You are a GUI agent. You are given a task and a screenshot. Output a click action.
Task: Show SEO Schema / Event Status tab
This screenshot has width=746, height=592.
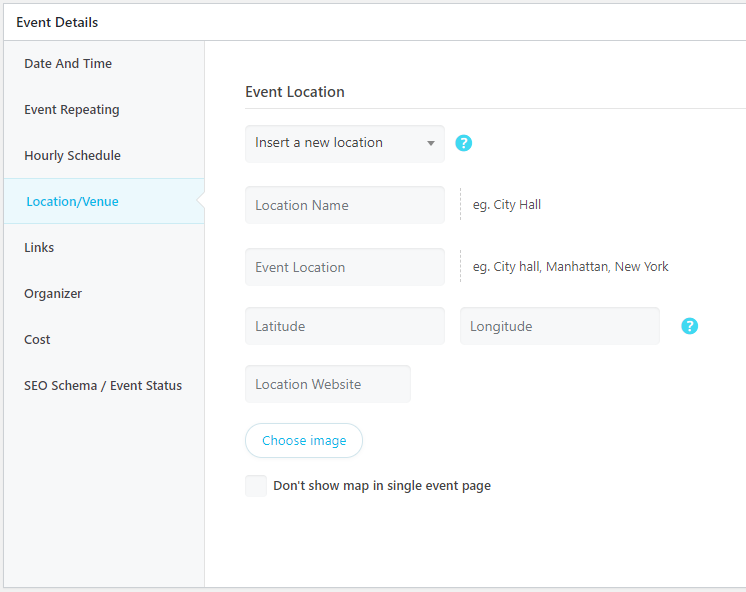(103, 386)
